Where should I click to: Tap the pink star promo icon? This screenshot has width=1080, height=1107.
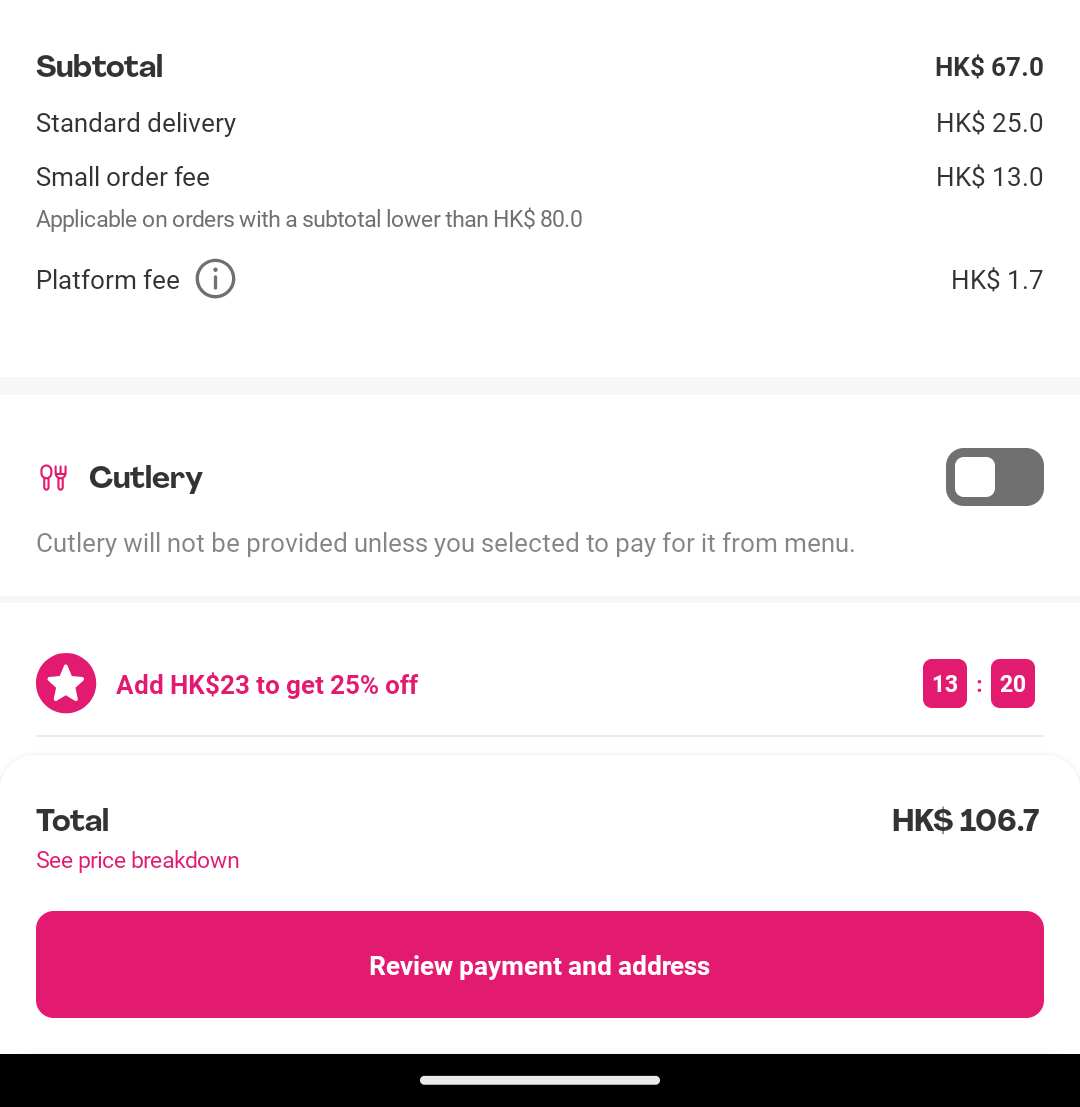[66, 683]
